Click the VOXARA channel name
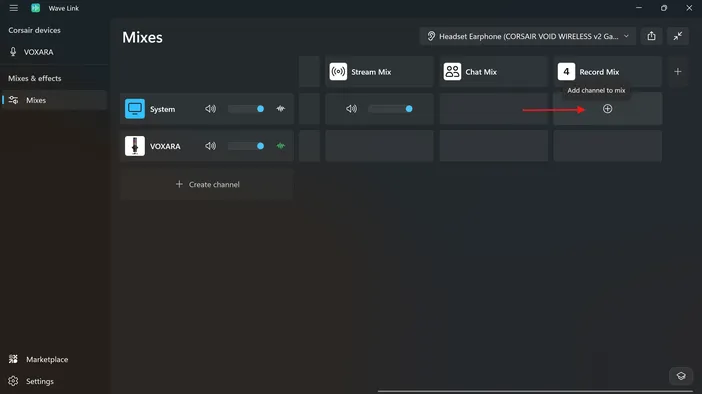This screenshot has width=702, height=394. tap(165, 146)
